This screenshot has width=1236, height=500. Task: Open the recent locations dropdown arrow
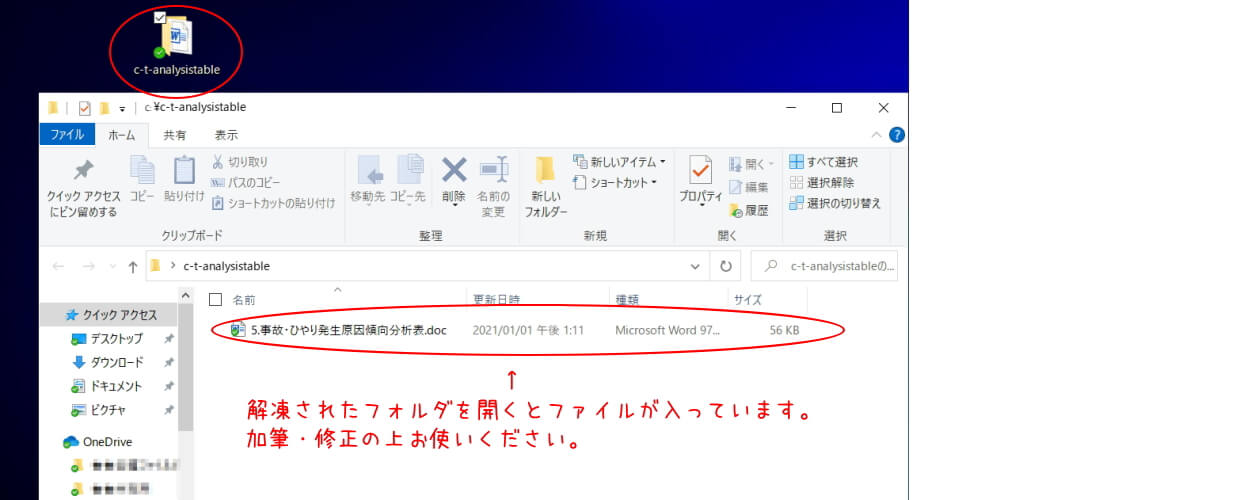(110, 267)
